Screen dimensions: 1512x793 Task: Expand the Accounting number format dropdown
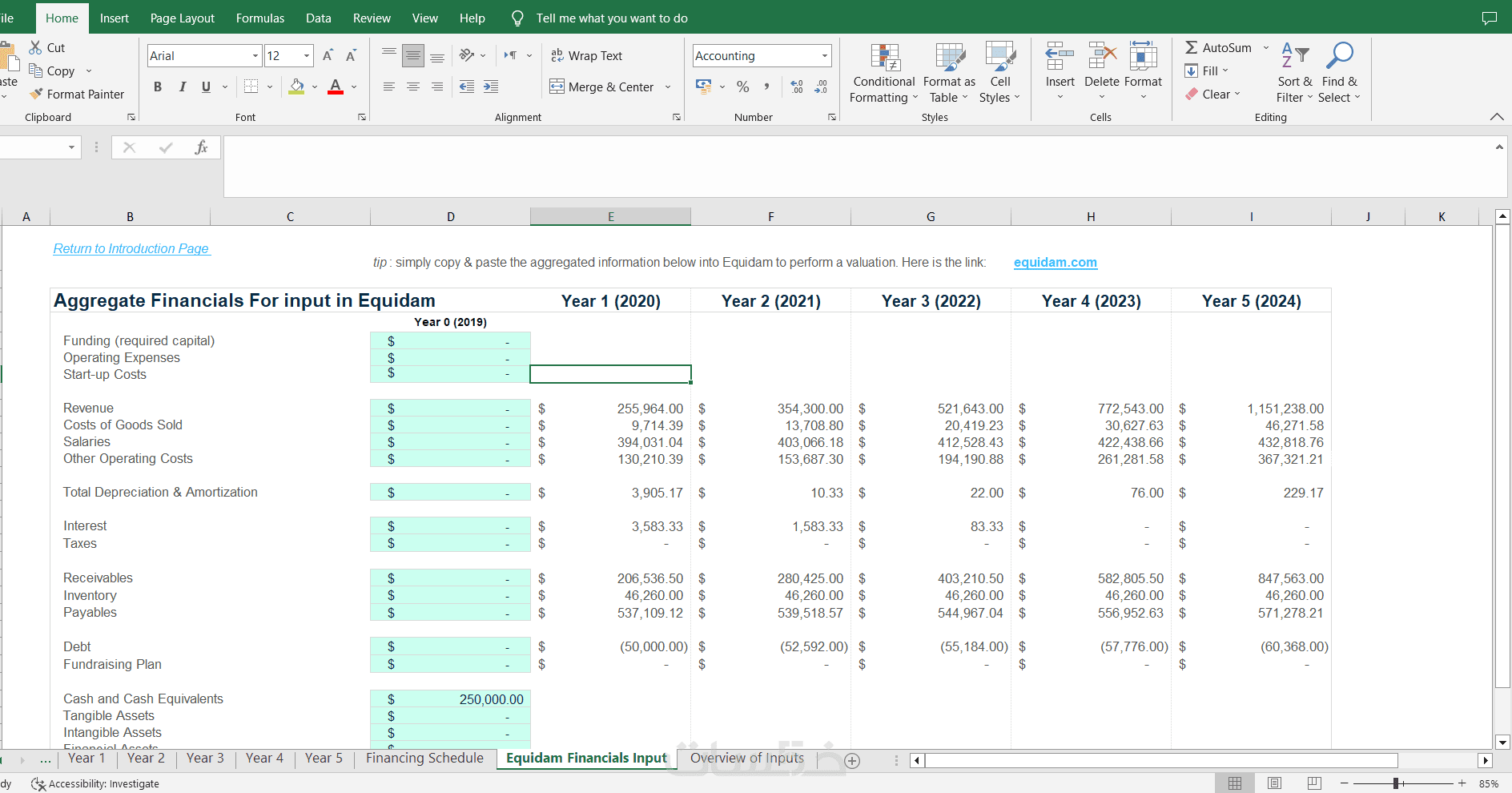(824, 55)
